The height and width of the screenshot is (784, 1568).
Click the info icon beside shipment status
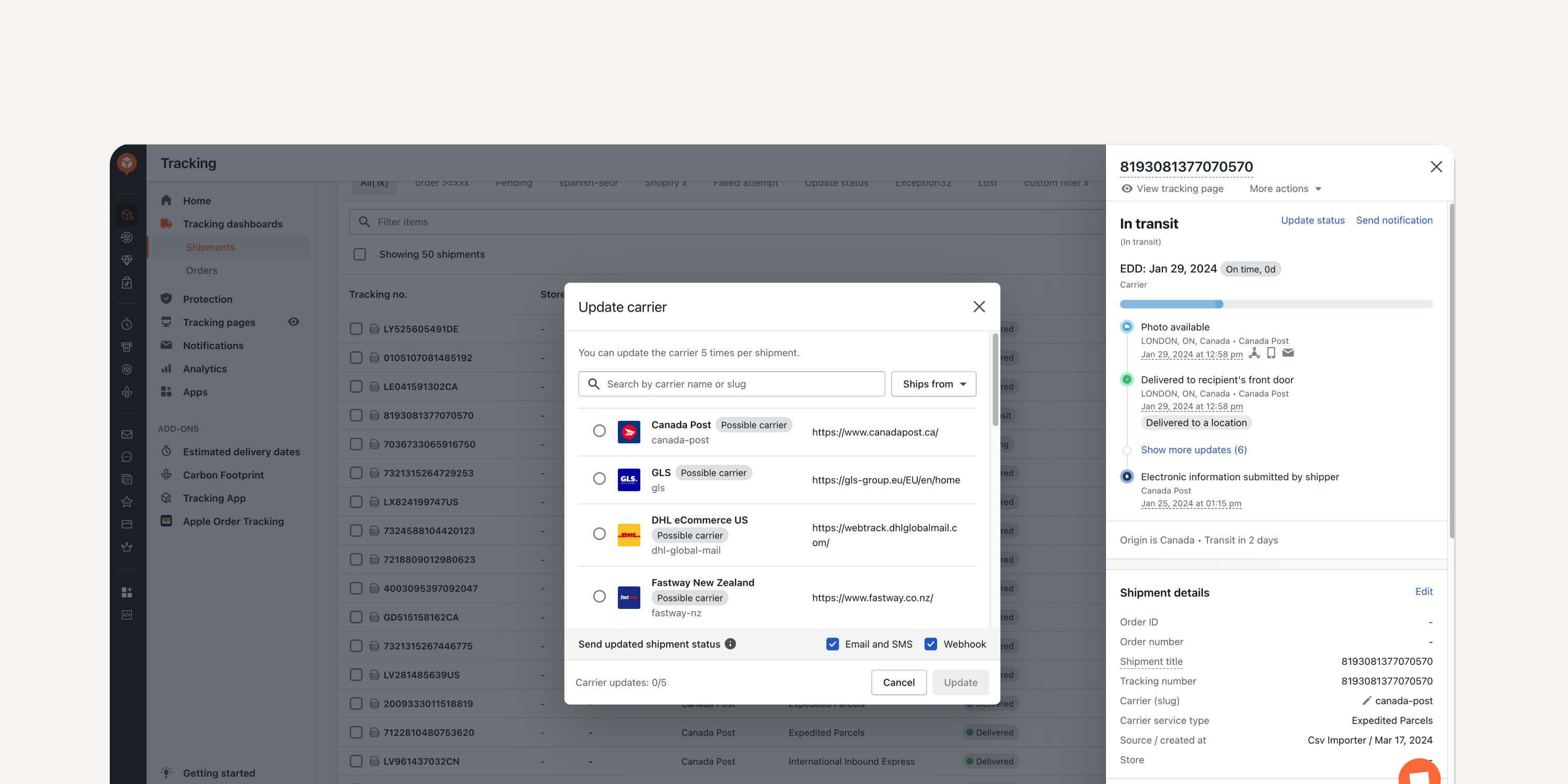730,644
